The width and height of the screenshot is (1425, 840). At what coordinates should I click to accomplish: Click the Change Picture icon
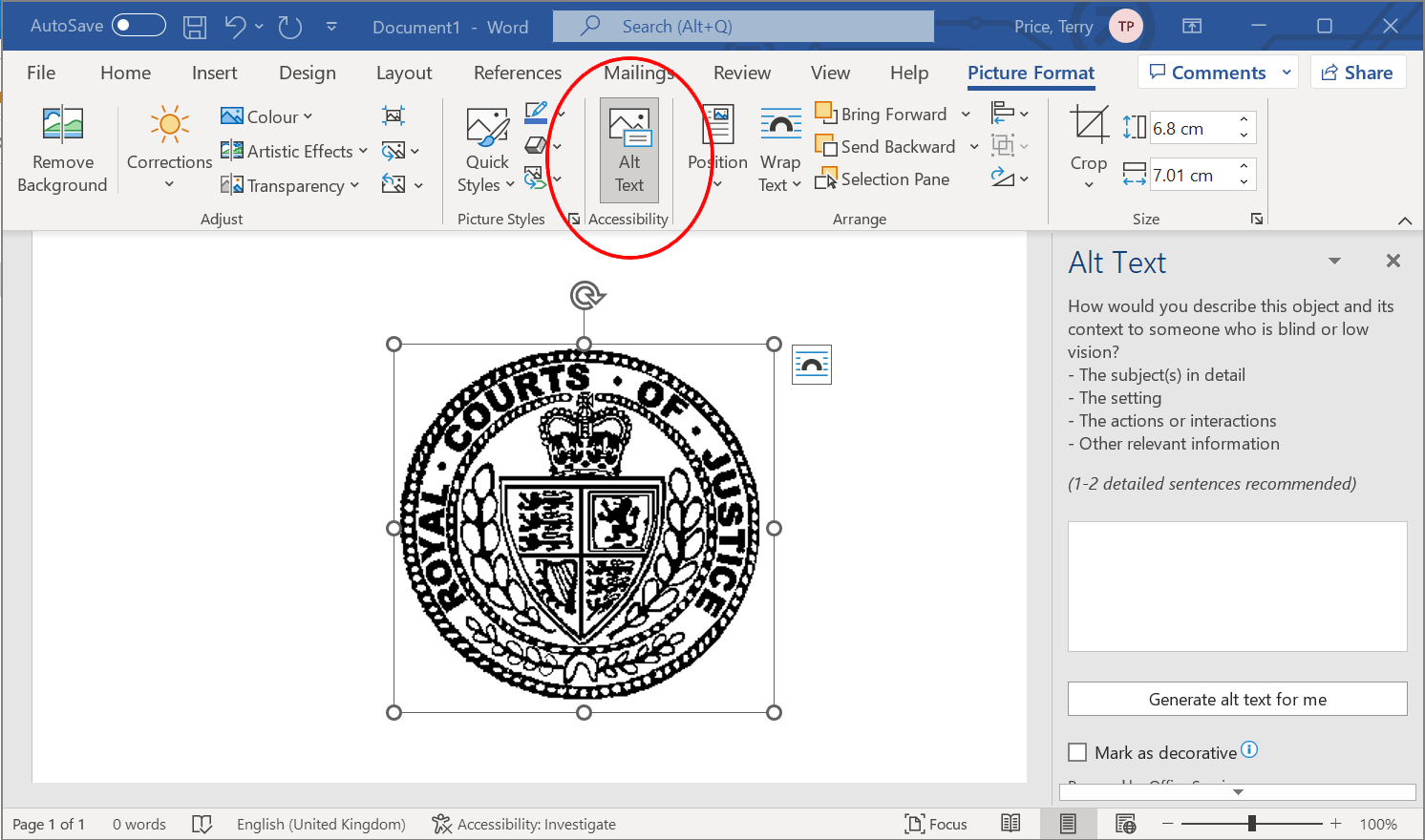393,151
